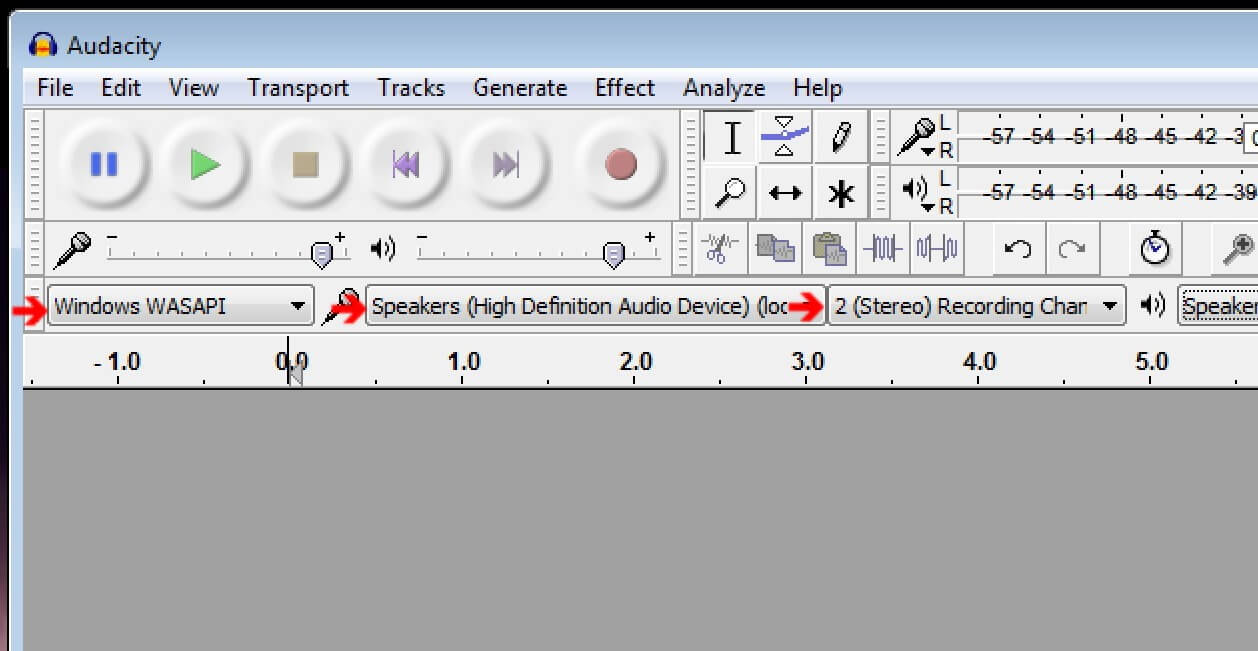The image size is (1258, 651).
Task: Click the Pause transport button
Action: pyautogui.click(x=104, y=164)
